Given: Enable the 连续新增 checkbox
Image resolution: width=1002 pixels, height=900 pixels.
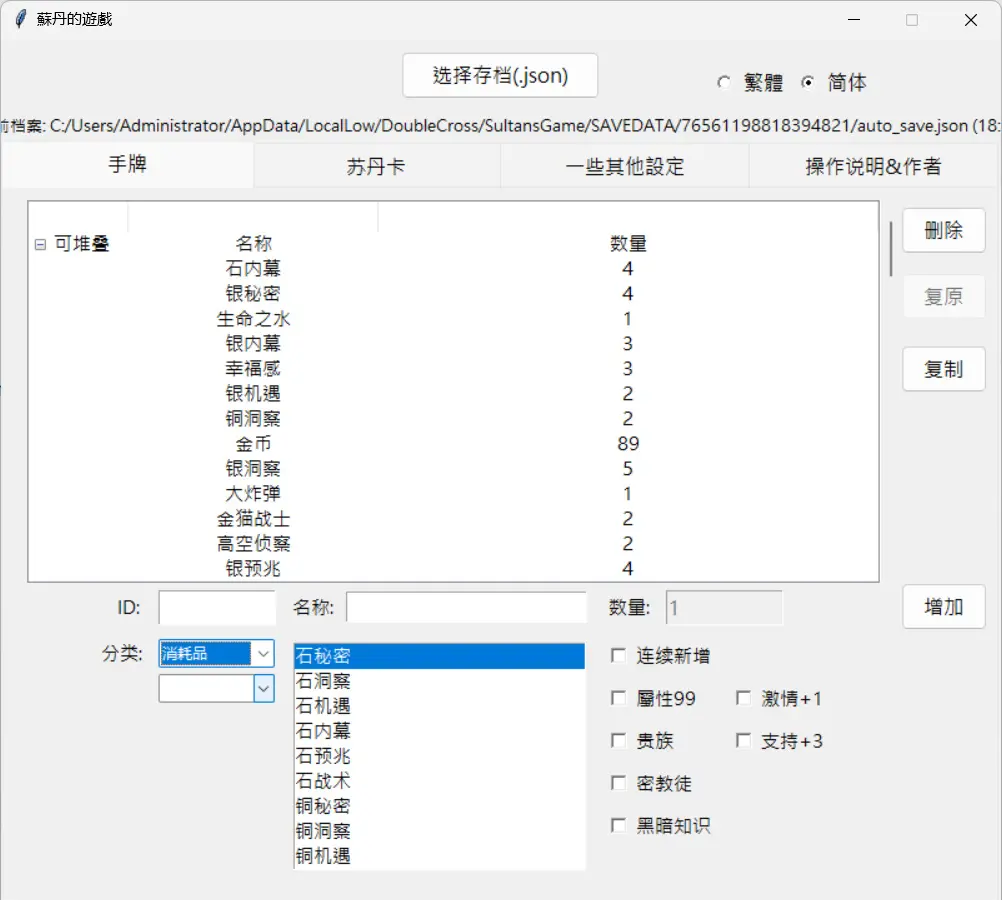Looking at the screenshot, I should (x=618, y=655).
